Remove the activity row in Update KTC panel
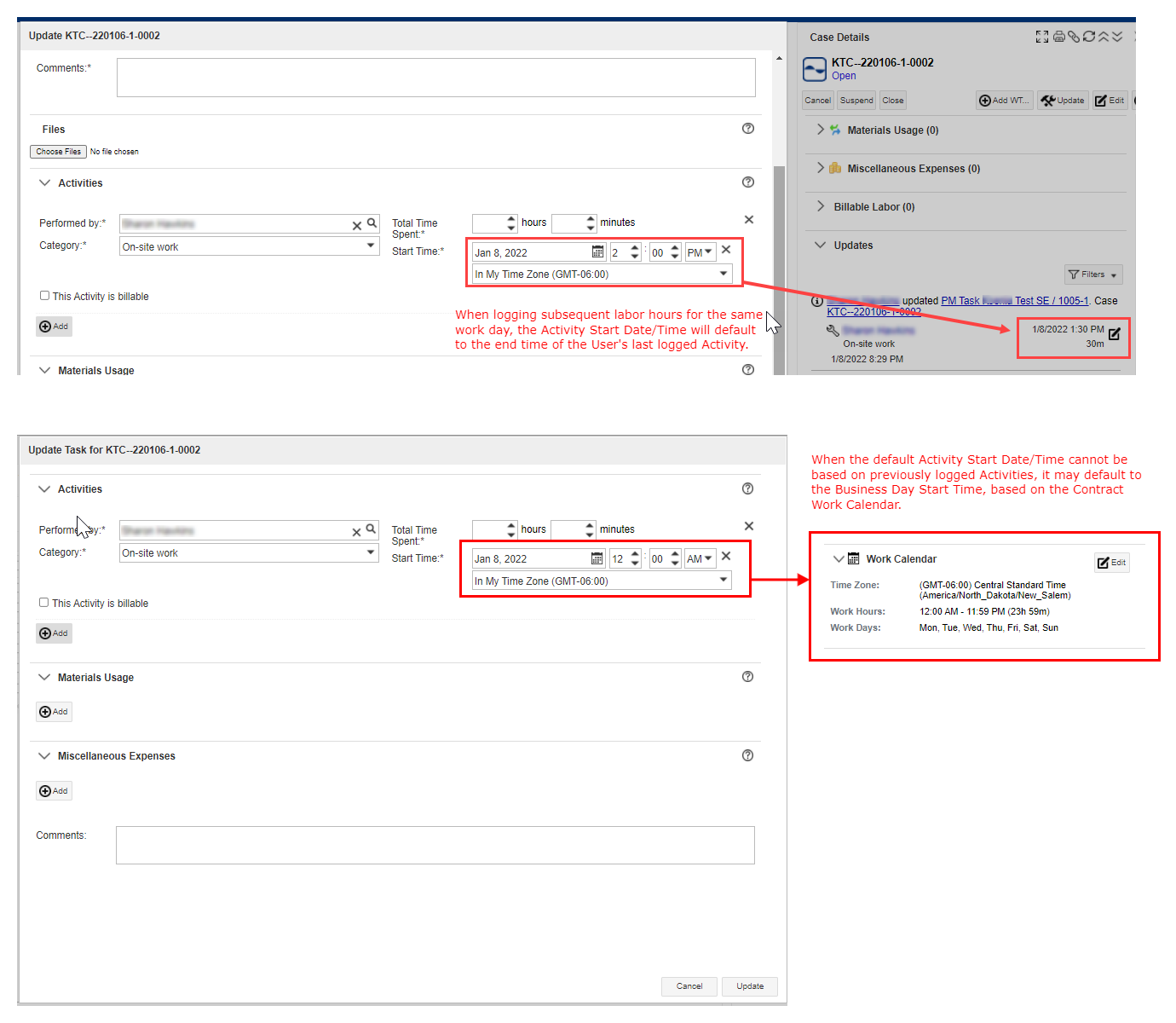The height and width of the screenshot is (1023, 1176). click(x=749, y=220)
